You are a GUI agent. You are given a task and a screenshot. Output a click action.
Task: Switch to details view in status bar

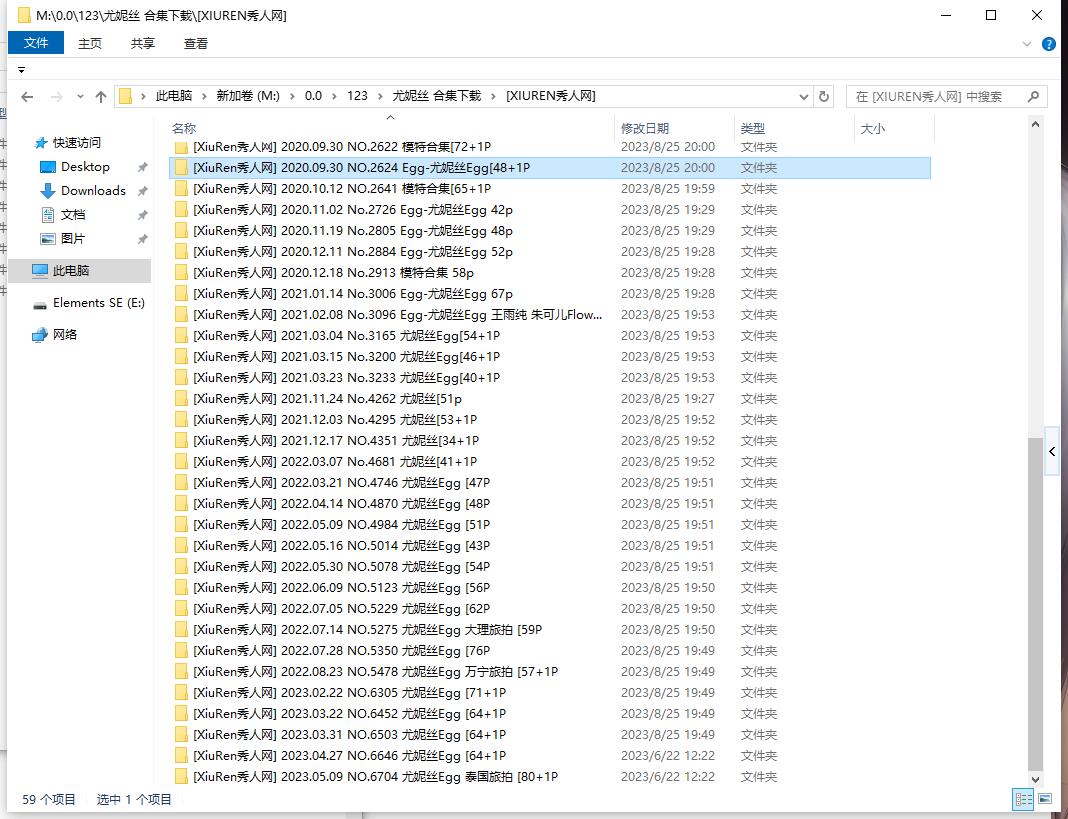(1023, 799)
